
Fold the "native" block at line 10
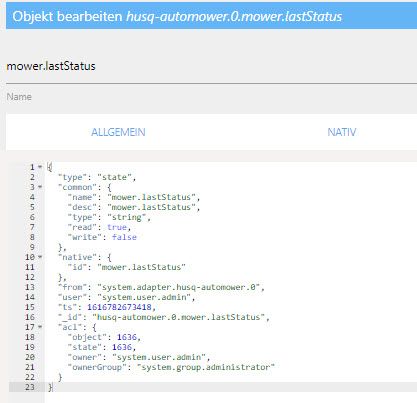coord(40,257)
